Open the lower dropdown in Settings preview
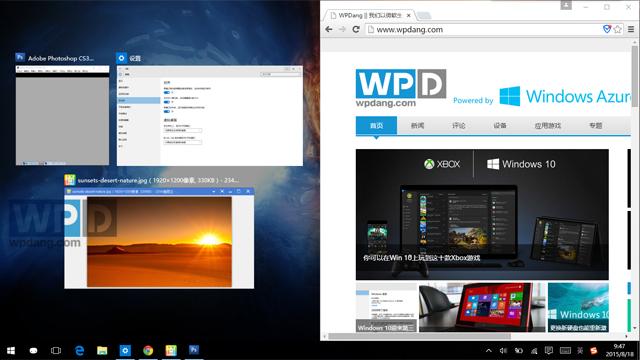 pos(182,142)
